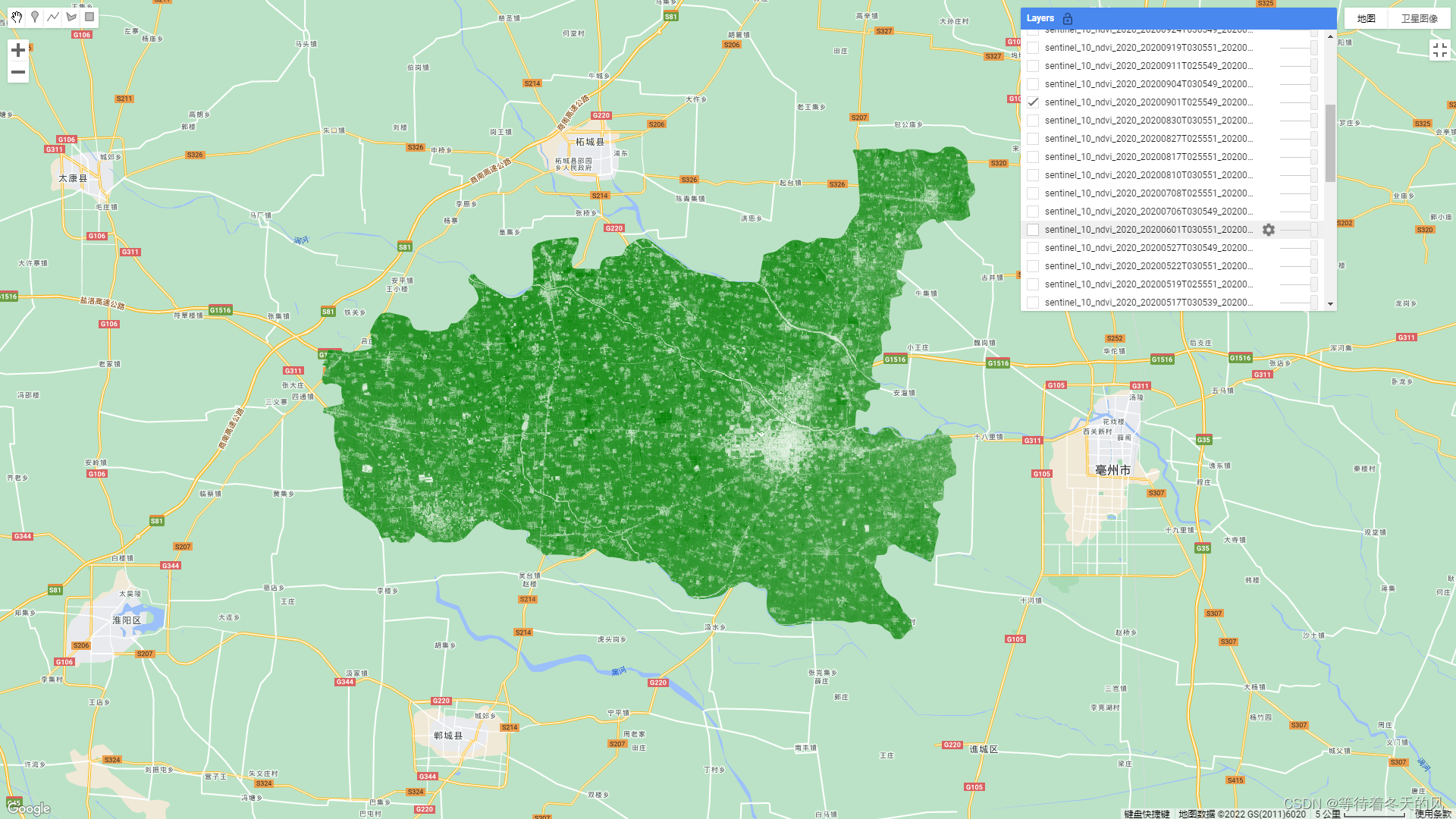This screenshot has width=1456, height=819.
Task: Switch to 卫星图像 satellite view
Action: click(1419, 18)
